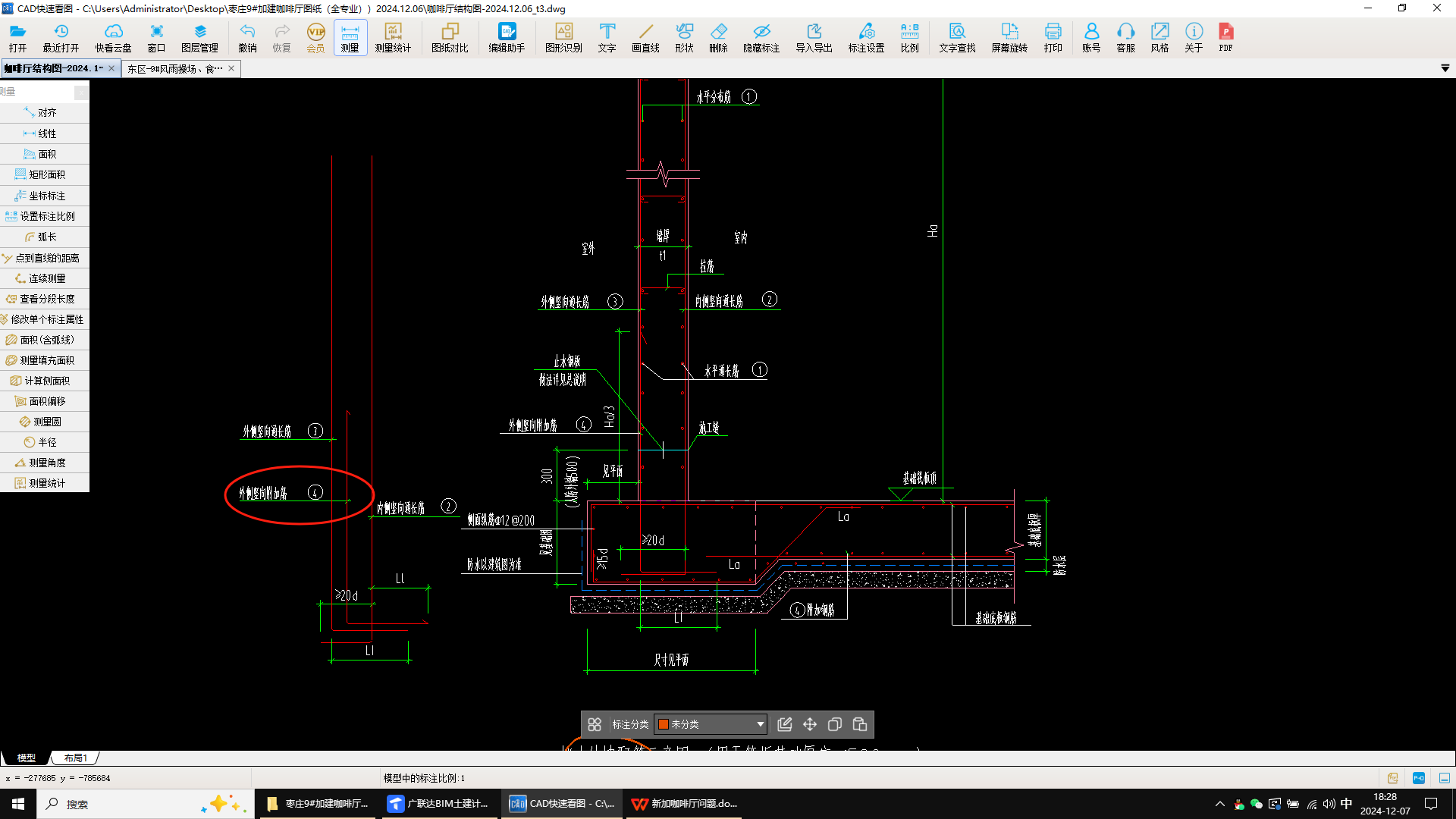This screenshot has height=819, width=1456.
Task: Launch 图纸对比 drawing compare
Action: 450,37
